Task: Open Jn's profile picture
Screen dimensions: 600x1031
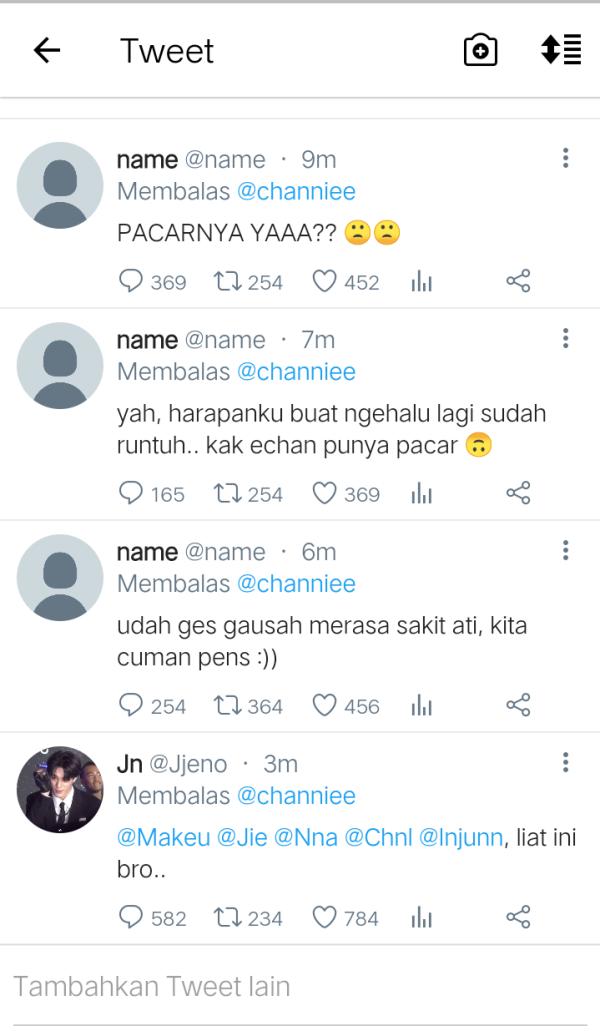Action: point(60,789)
